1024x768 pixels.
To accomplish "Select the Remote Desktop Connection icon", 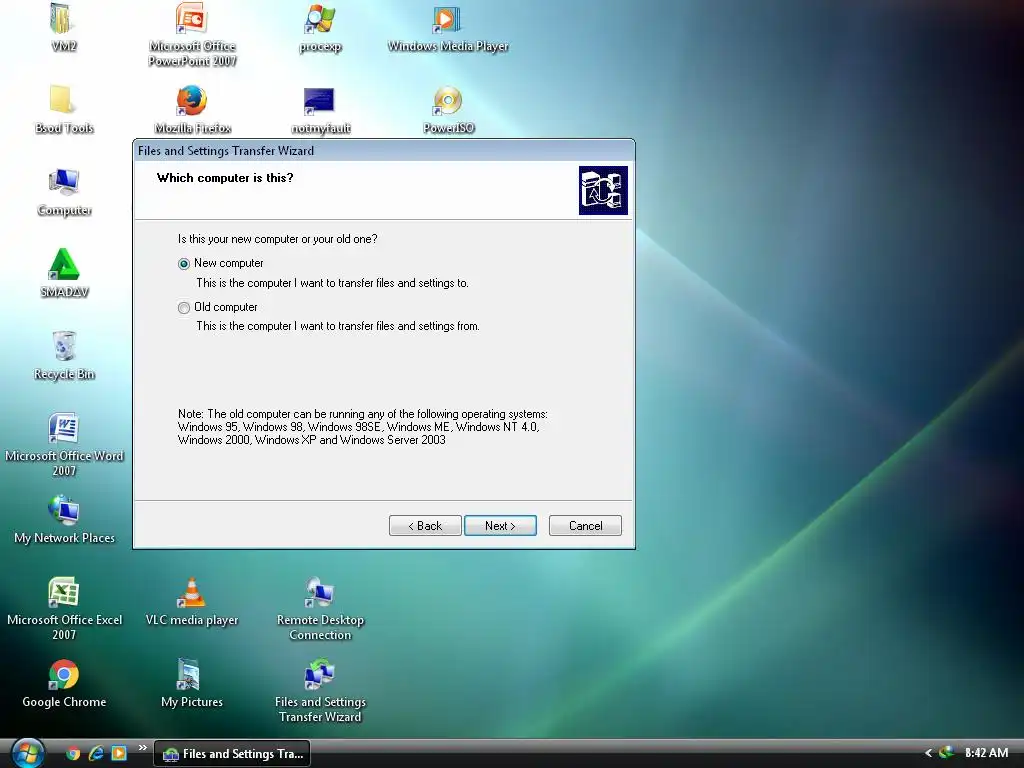I will pyautogui.click(x=320, y=592).
